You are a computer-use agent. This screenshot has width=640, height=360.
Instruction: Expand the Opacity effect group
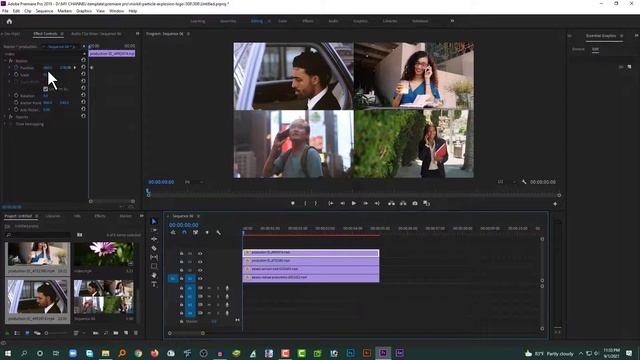pos(5,117)
